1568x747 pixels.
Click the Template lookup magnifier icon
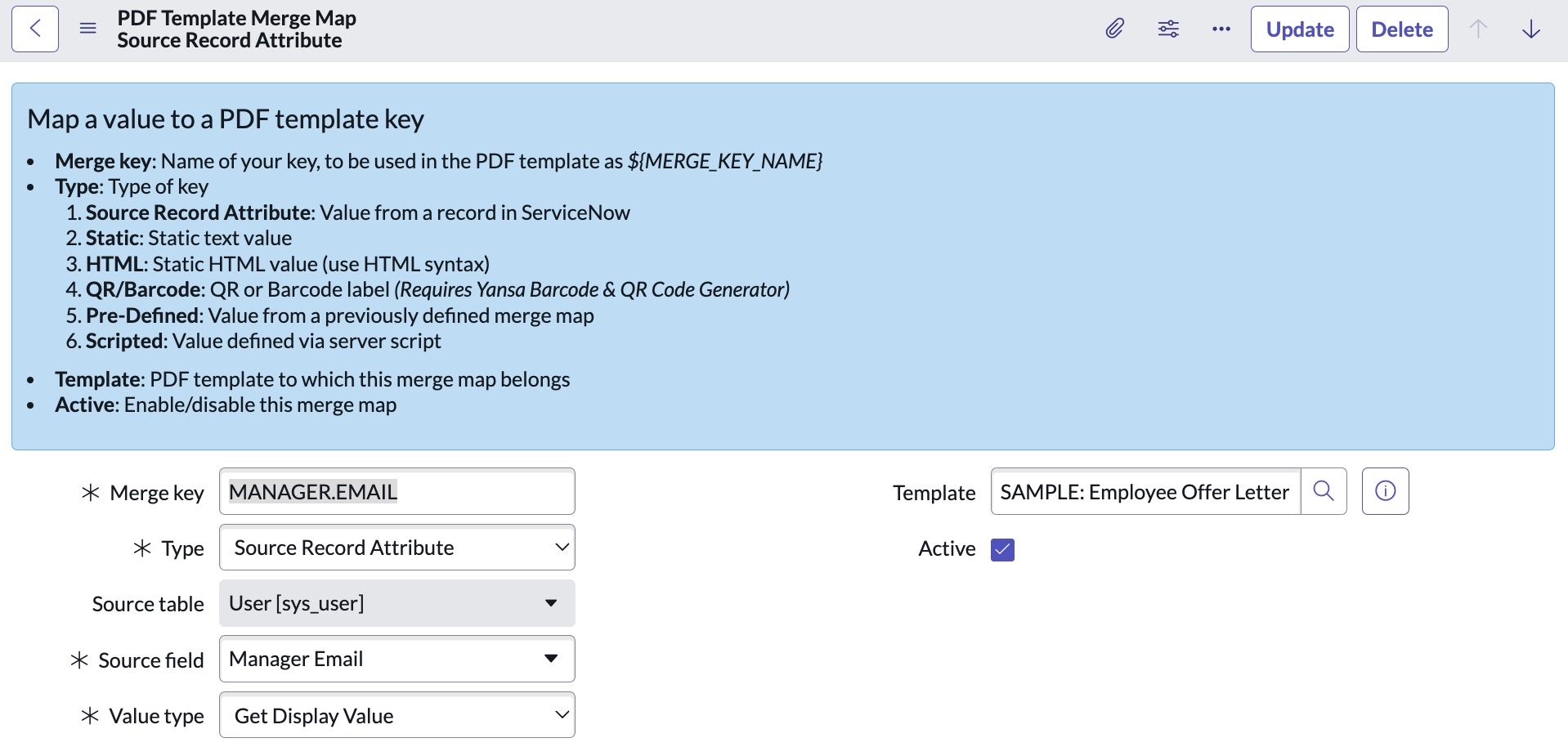[x=1324, y=491]
